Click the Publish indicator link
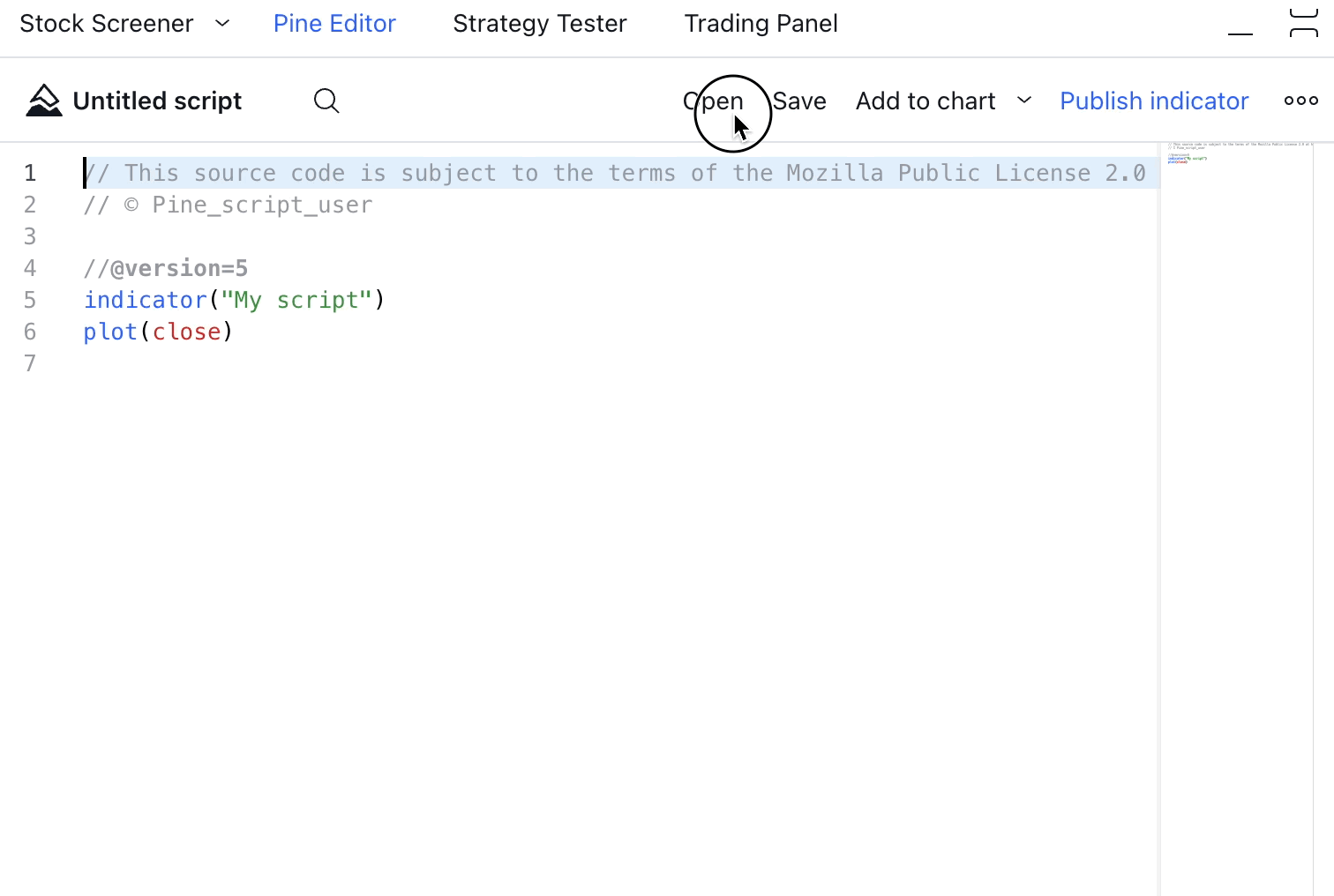The height and width of the screenshot is (896, 1334). [1153, 101]
